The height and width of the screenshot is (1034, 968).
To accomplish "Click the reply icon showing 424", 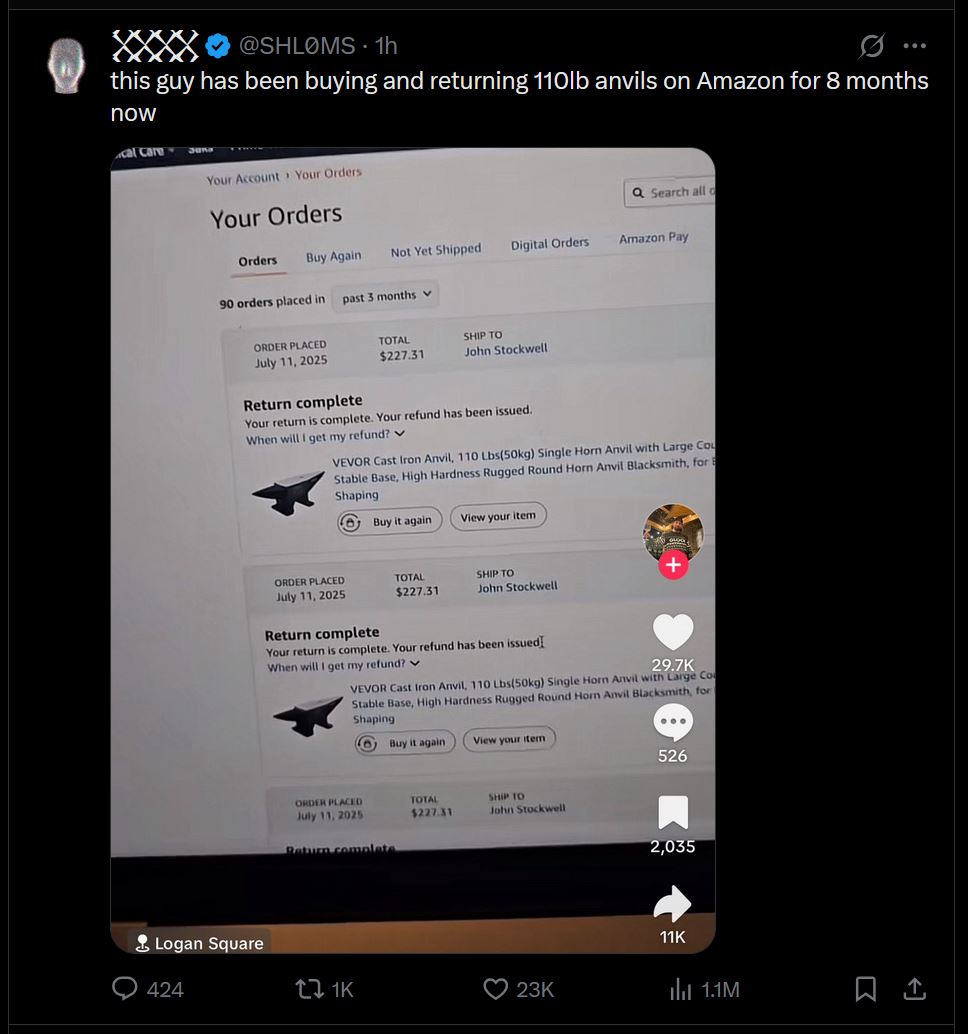I will [125, 988].
